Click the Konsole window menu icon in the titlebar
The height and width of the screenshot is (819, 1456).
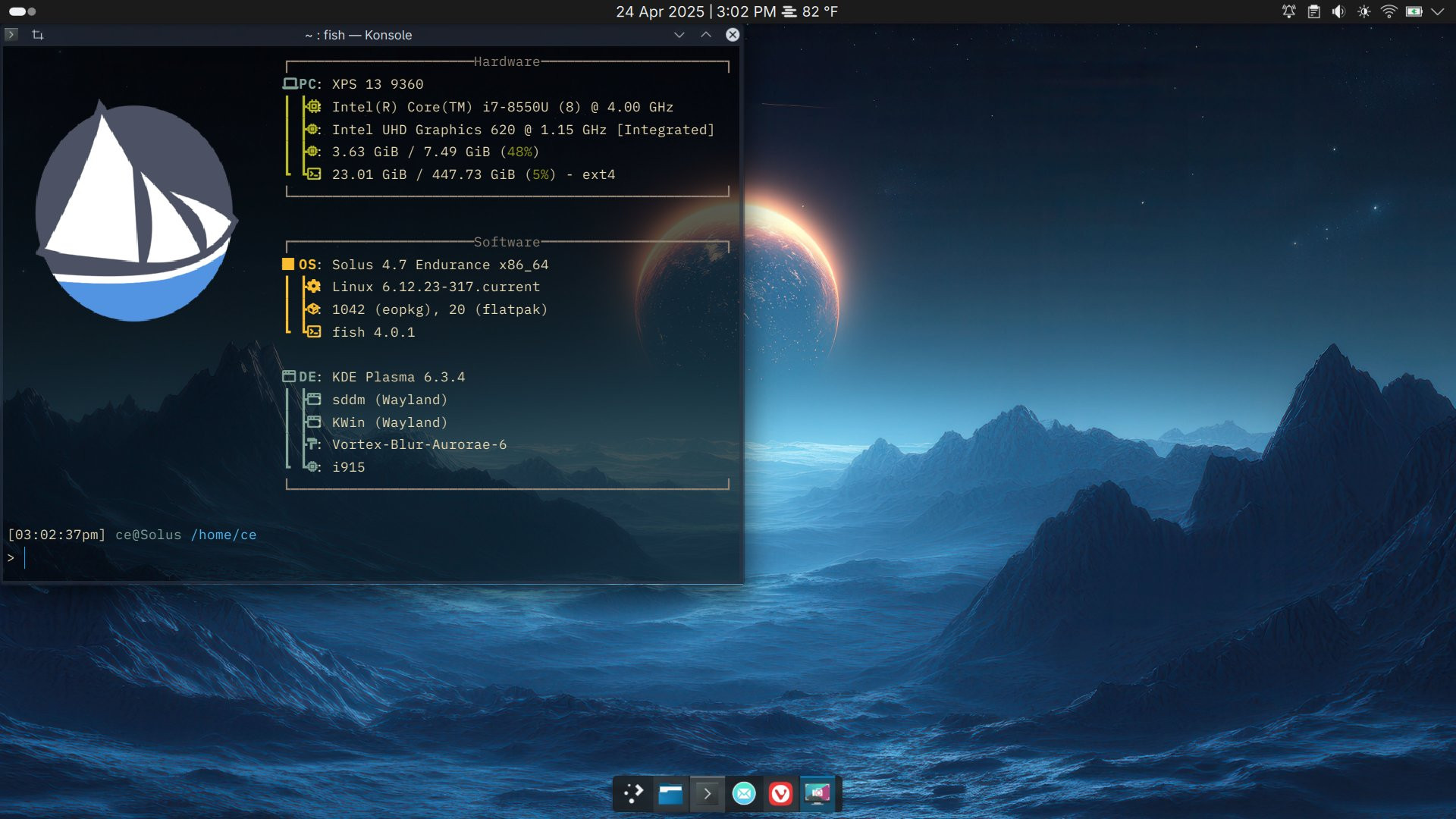point(11,34)
